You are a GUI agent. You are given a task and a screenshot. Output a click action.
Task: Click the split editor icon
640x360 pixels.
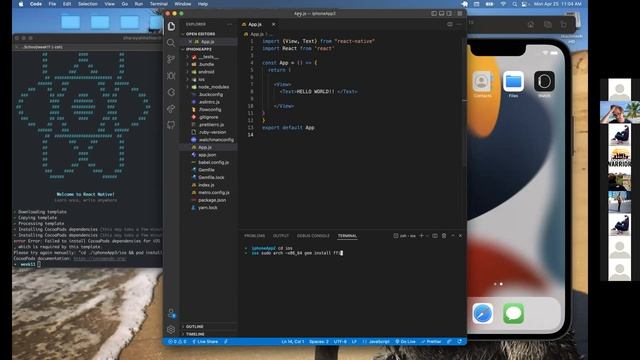[x=450, y=24]
